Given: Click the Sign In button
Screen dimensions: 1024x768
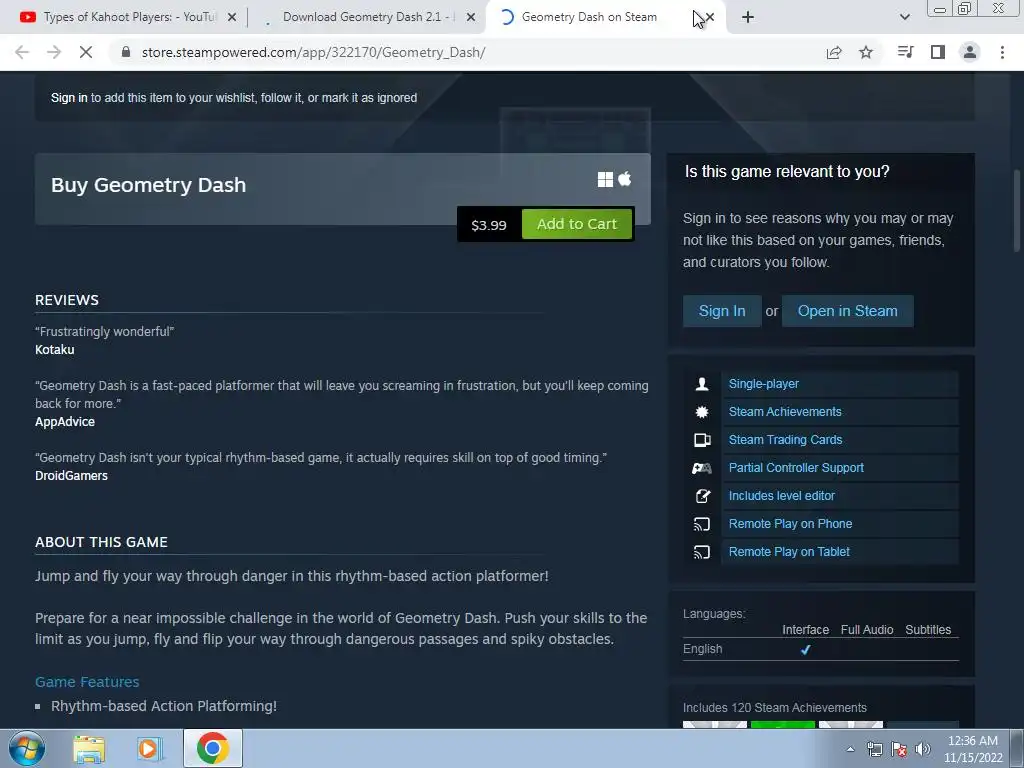Looking at the screenshot, I should [722, 311].
